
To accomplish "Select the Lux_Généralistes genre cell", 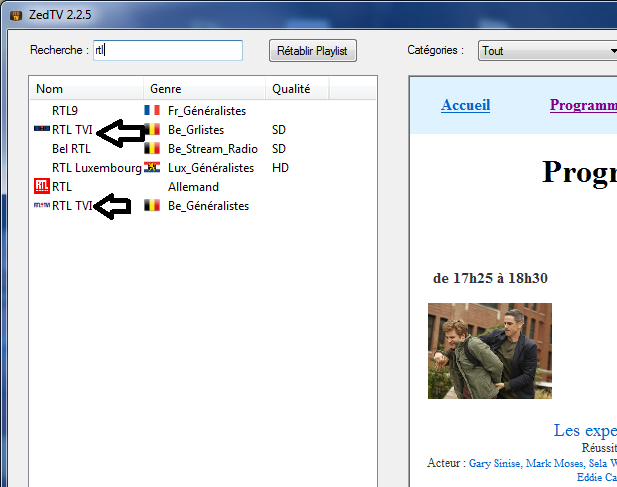I will coord(211,168).
